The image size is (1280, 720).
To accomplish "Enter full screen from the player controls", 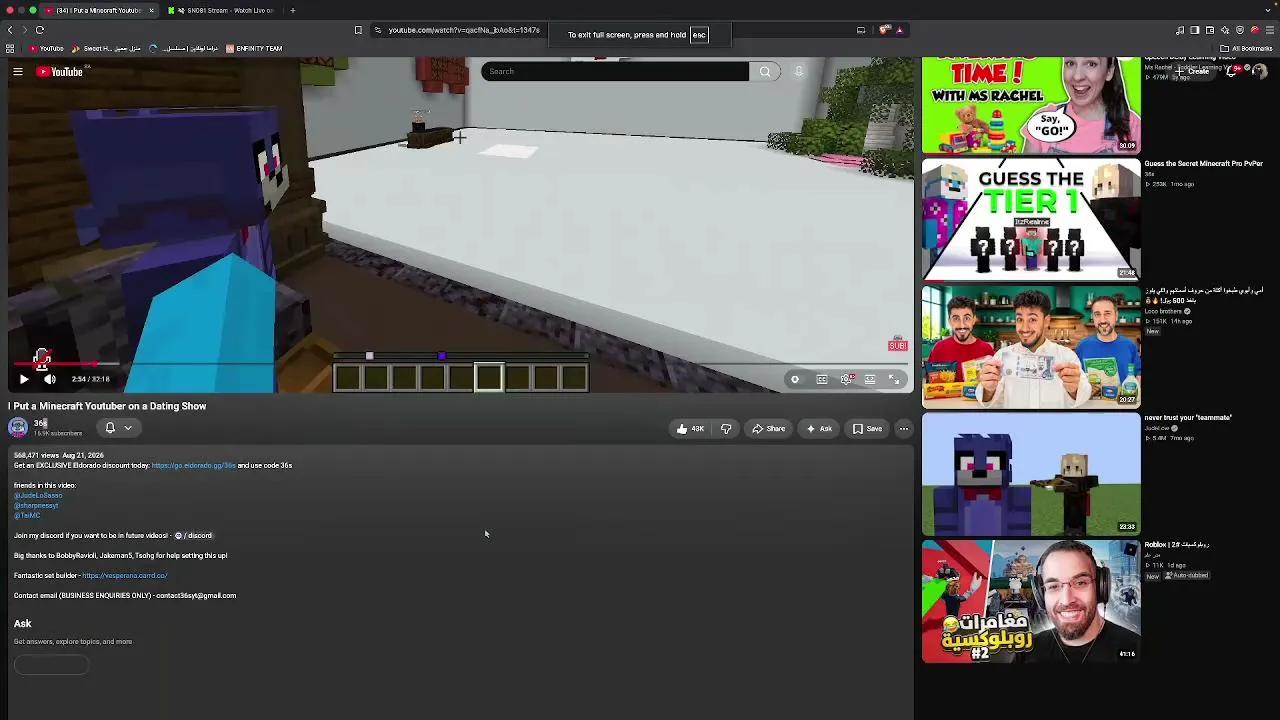I will [x=895, y=379].
